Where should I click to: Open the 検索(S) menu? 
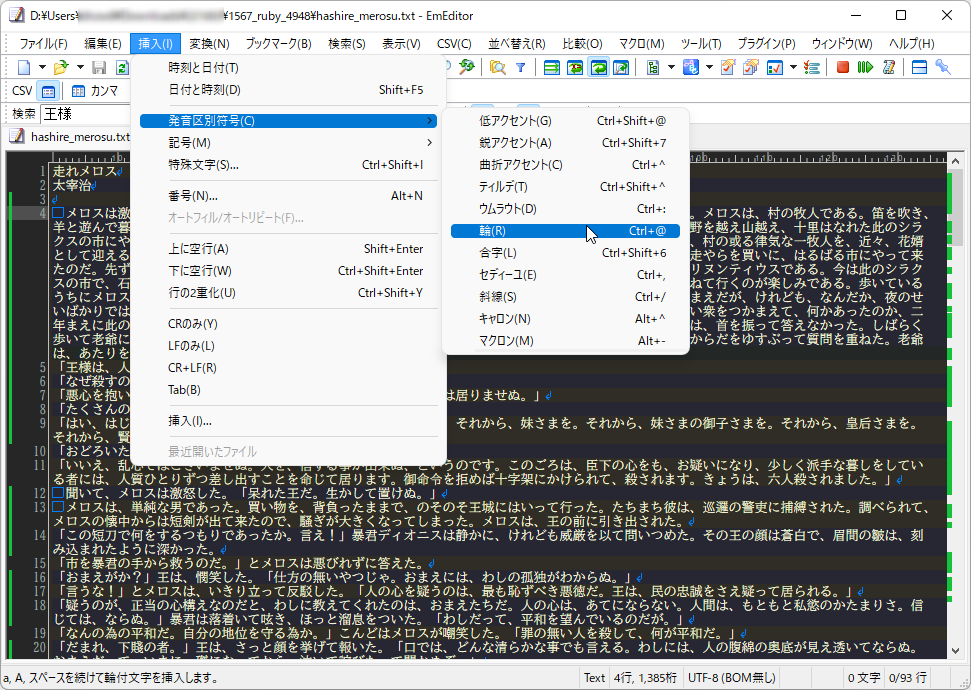(347, 44)
